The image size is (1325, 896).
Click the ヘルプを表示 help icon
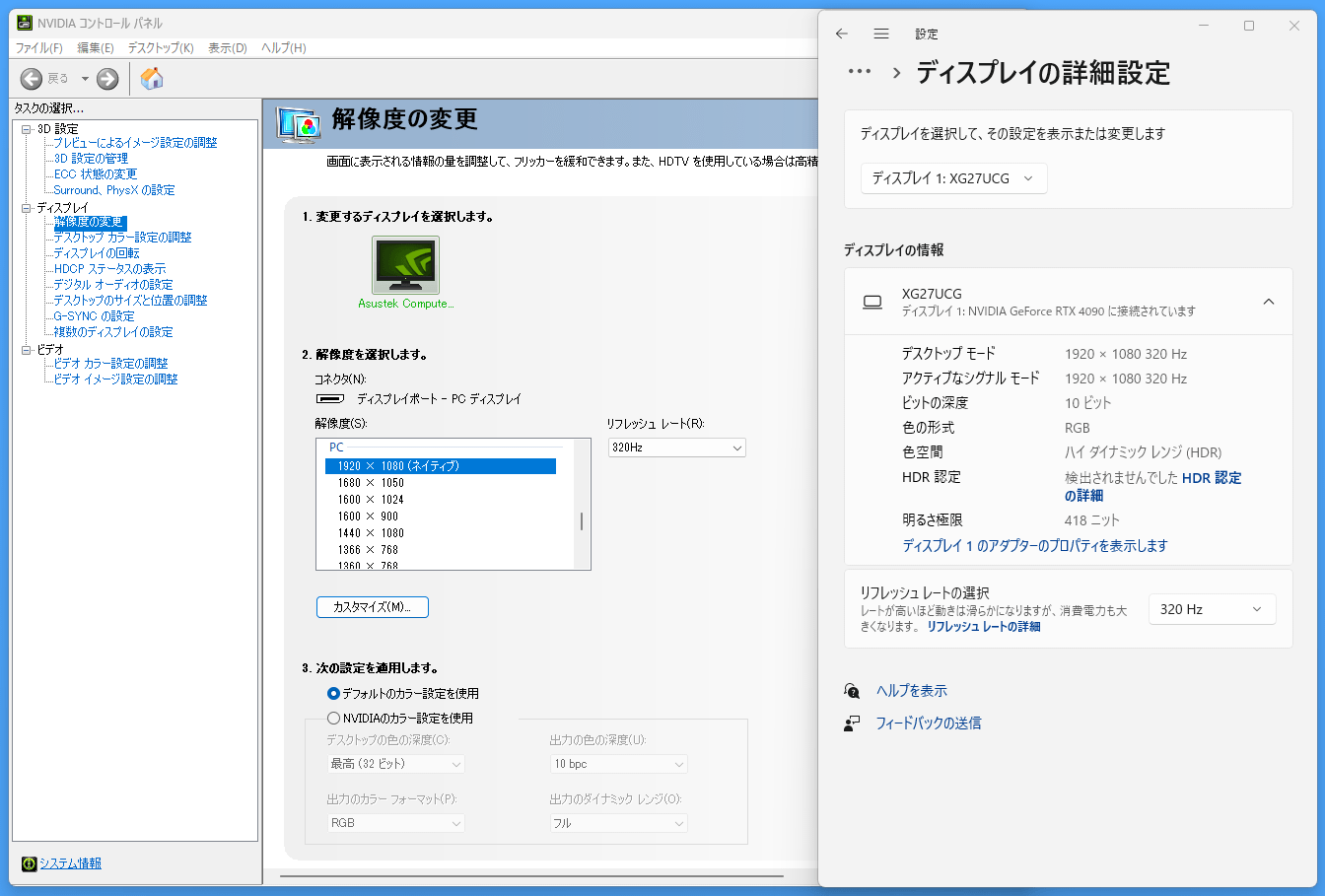click(x=852, y=691)
